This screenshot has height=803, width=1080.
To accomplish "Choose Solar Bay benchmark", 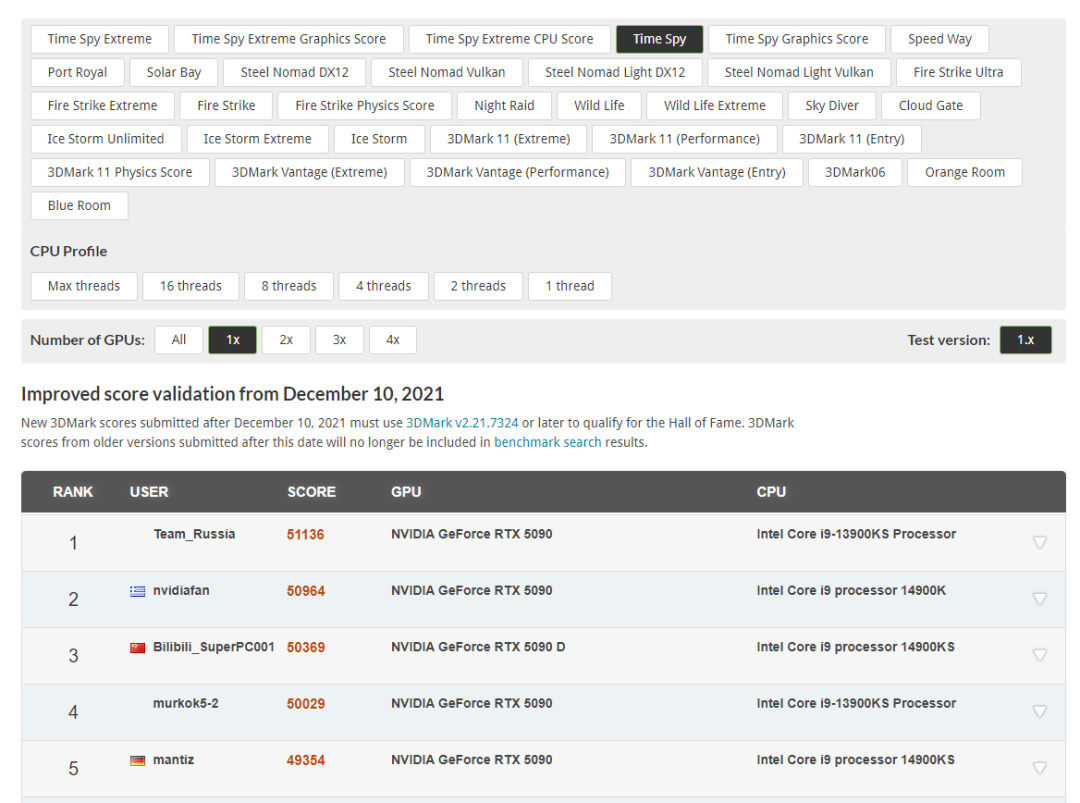I will (x=174, y=72).
